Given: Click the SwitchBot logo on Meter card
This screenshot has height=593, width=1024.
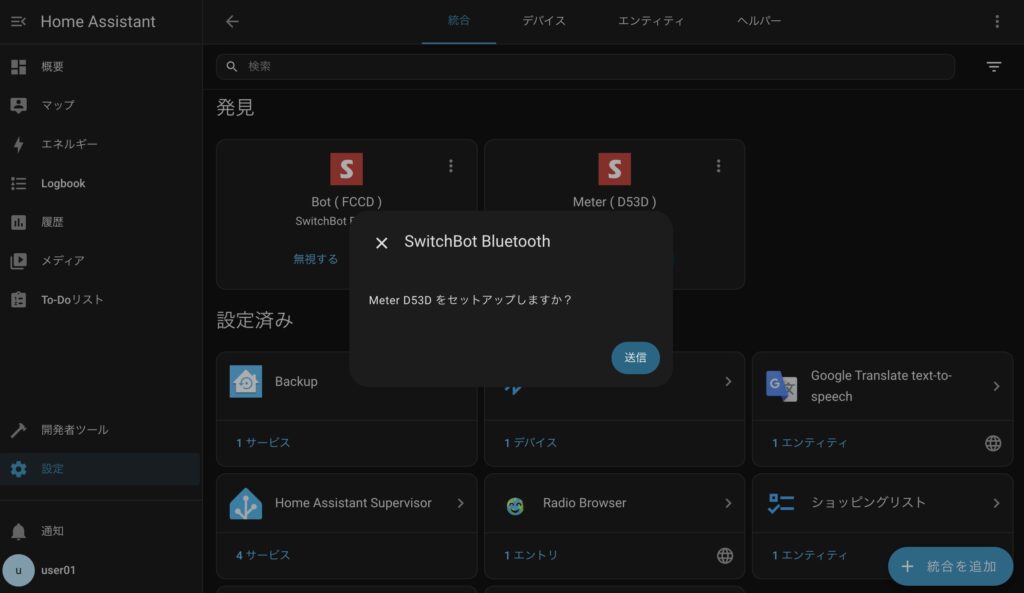Looking at the screenshot, I should pos(615,169).
